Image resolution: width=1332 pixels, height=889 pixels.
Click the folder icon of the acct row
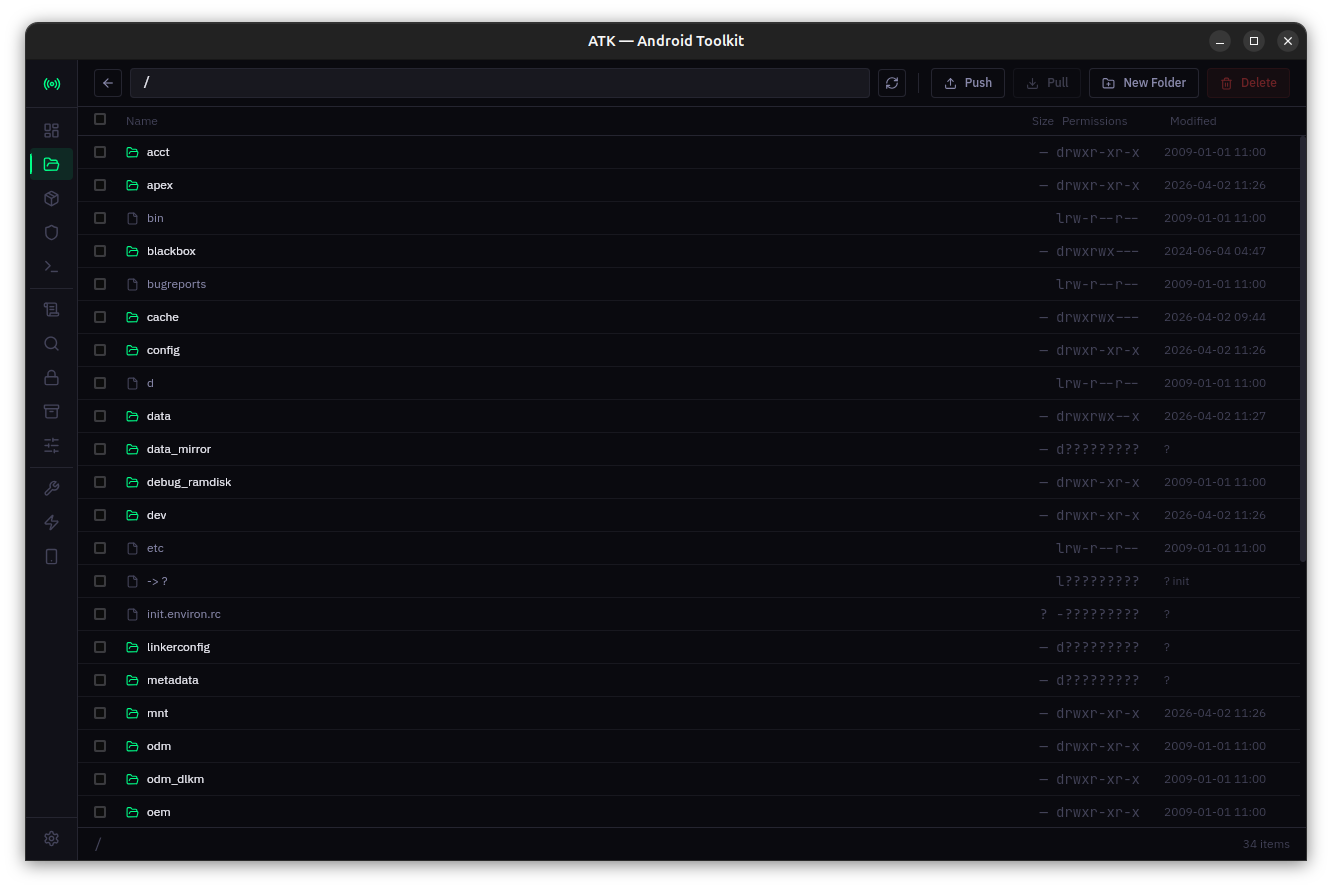[132, 152]
